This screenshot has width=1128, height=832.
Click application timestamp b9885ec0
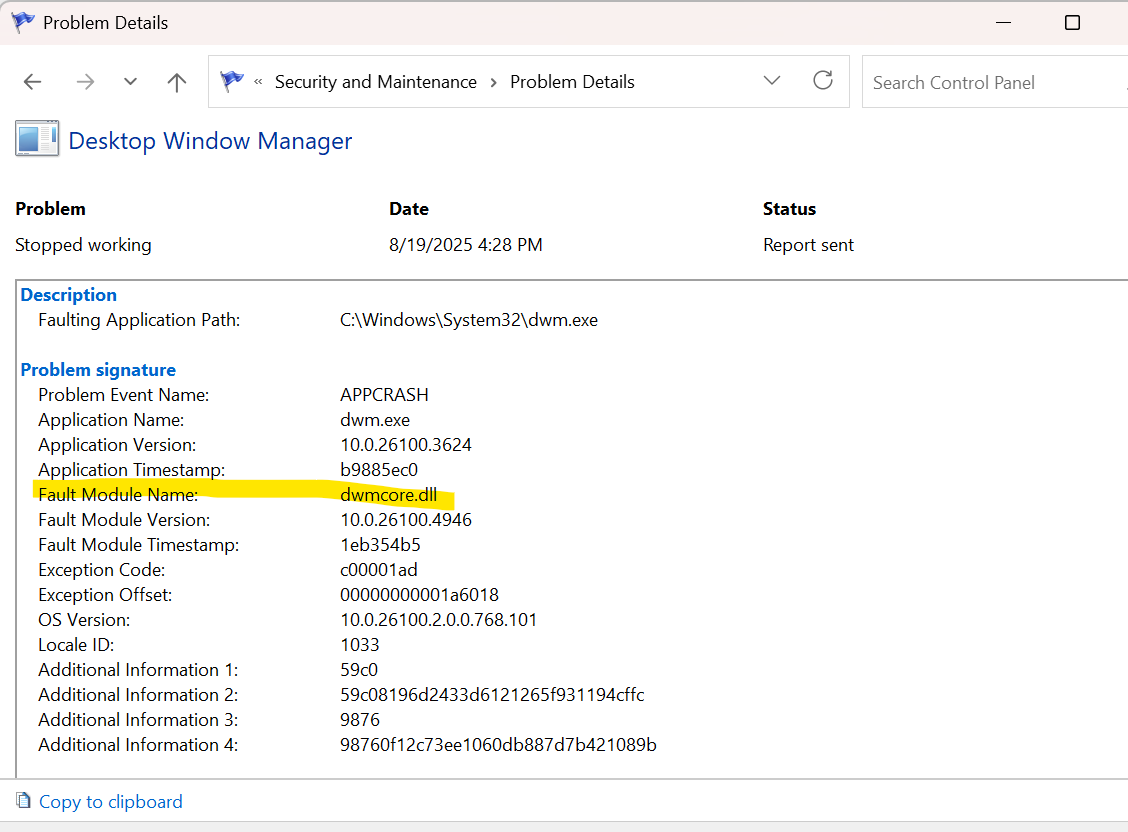(378, 470)
